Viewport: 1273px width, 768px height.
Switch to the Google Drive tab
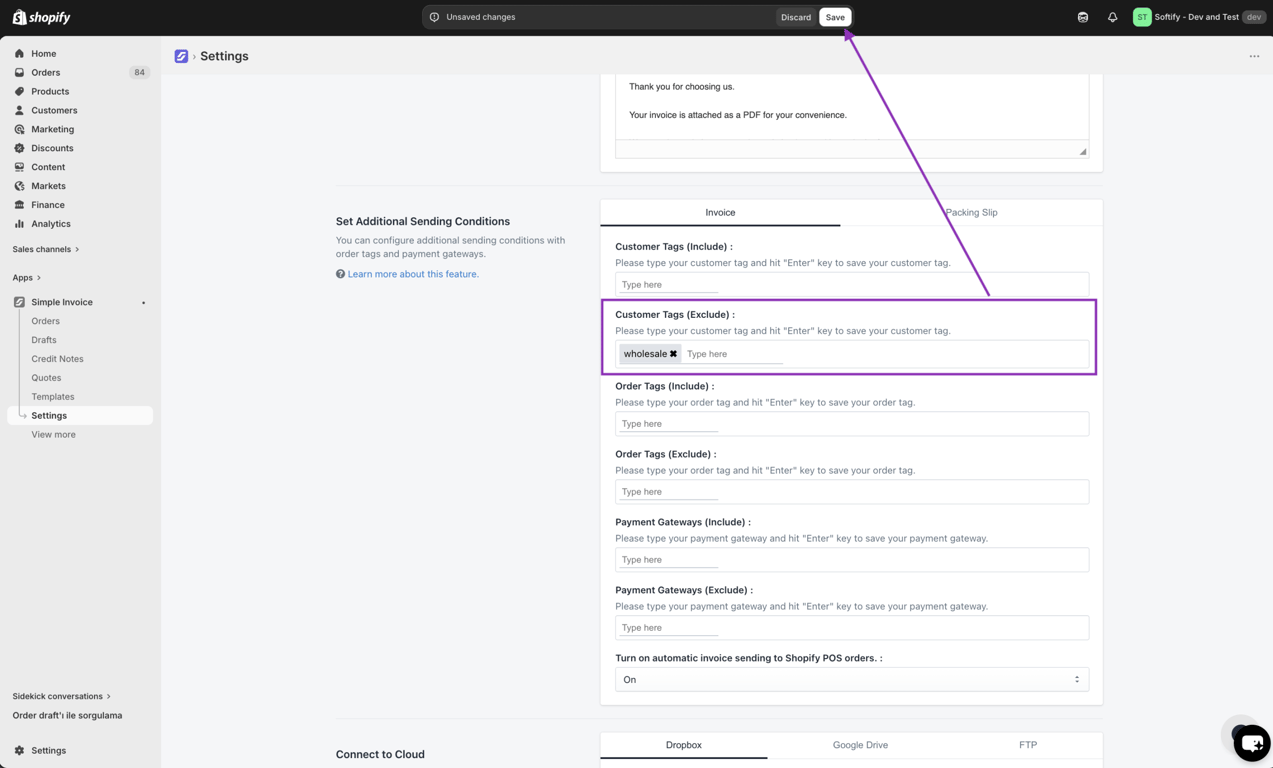[x=860, y=745]
